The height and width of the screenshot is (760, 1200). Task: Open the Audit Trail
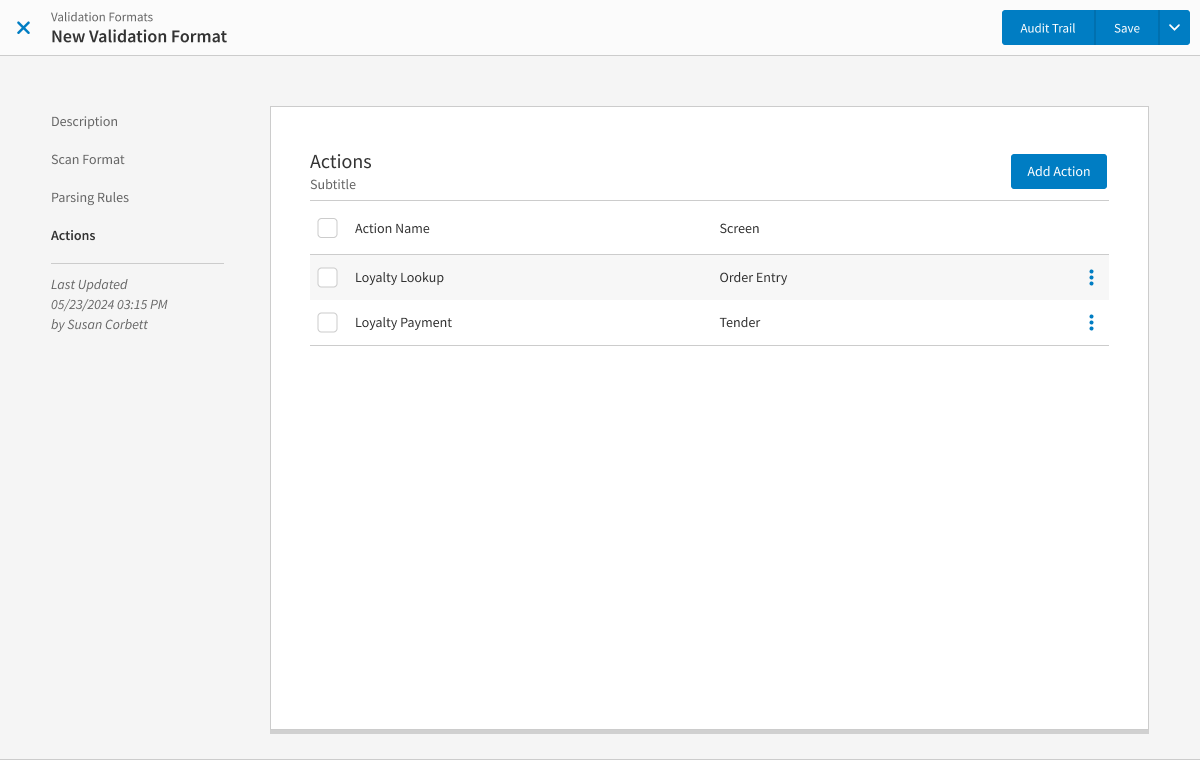point(1047,27)
